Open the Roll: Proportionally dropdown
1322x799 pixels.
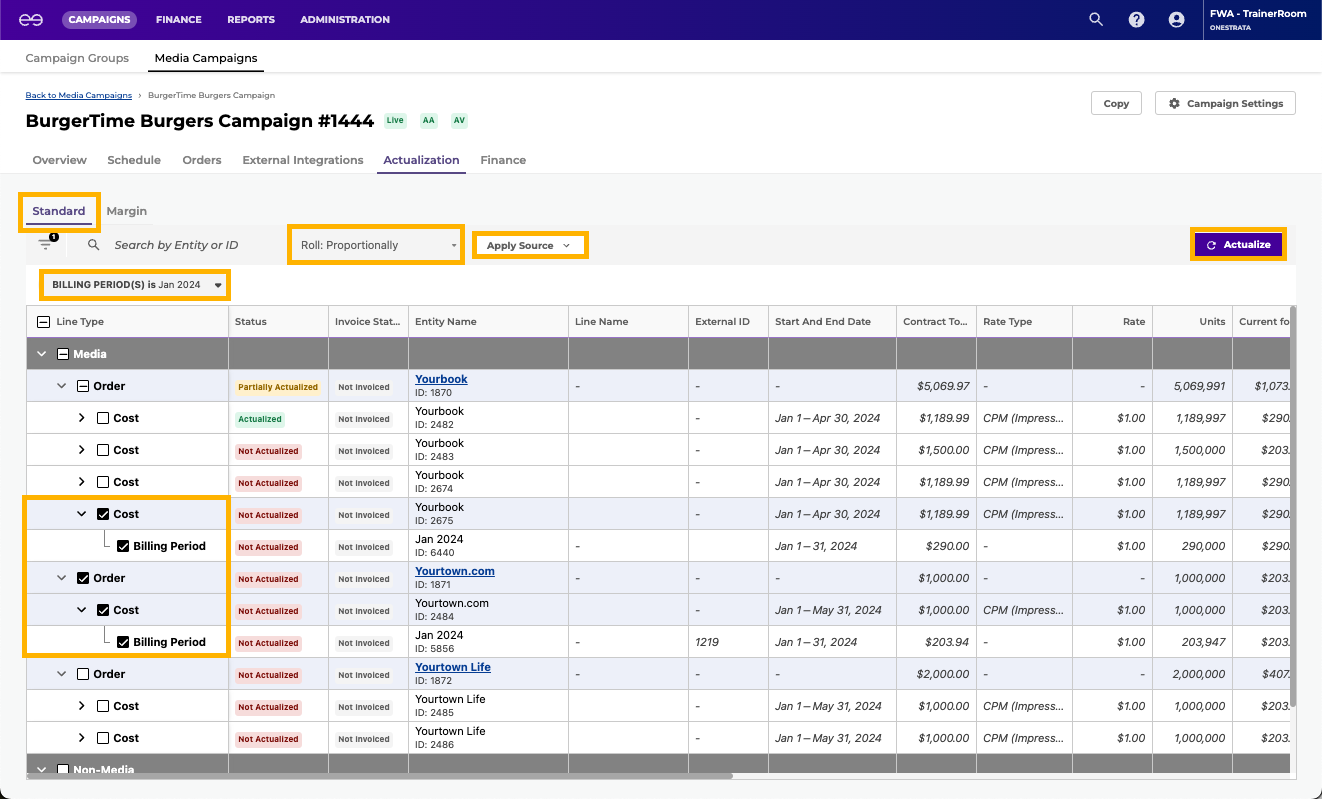coord(376,245)
